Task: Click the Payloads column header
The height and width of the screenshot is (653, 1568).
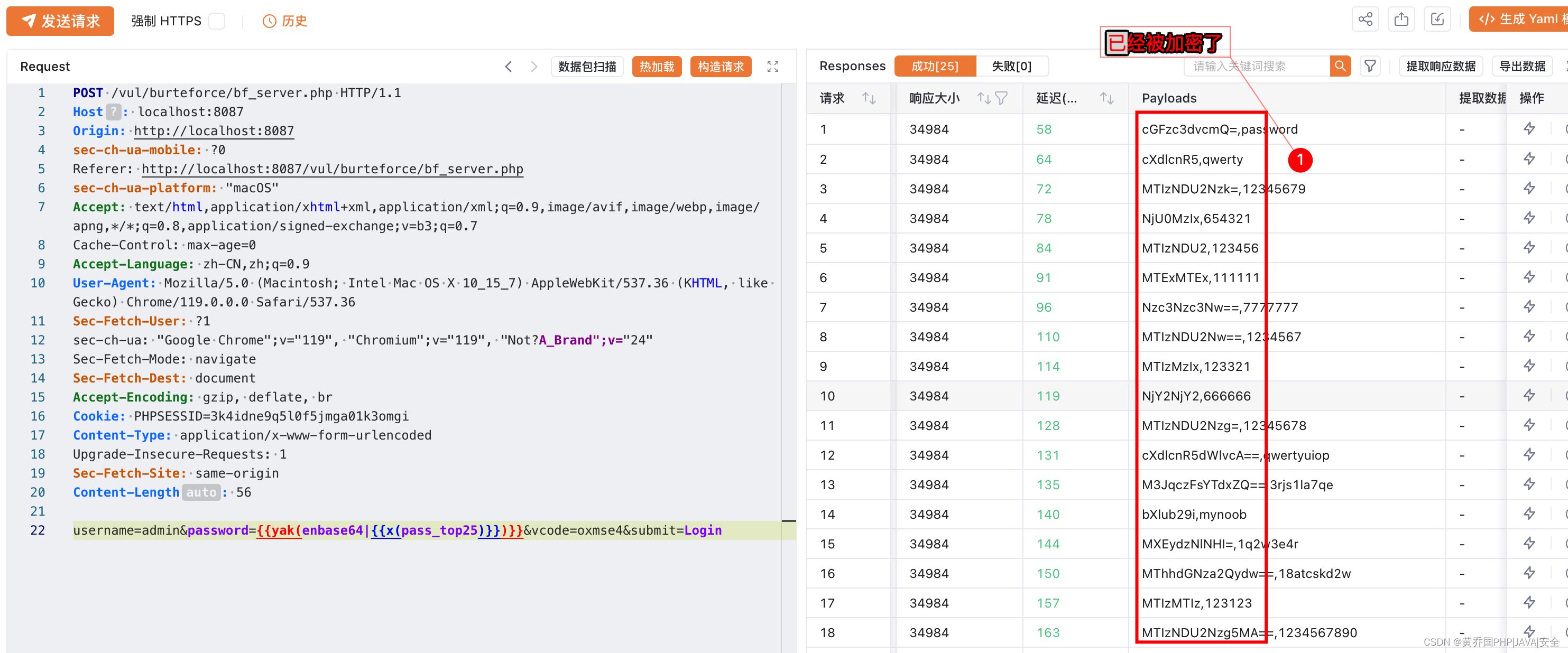Action: [x=1169, y=98]
